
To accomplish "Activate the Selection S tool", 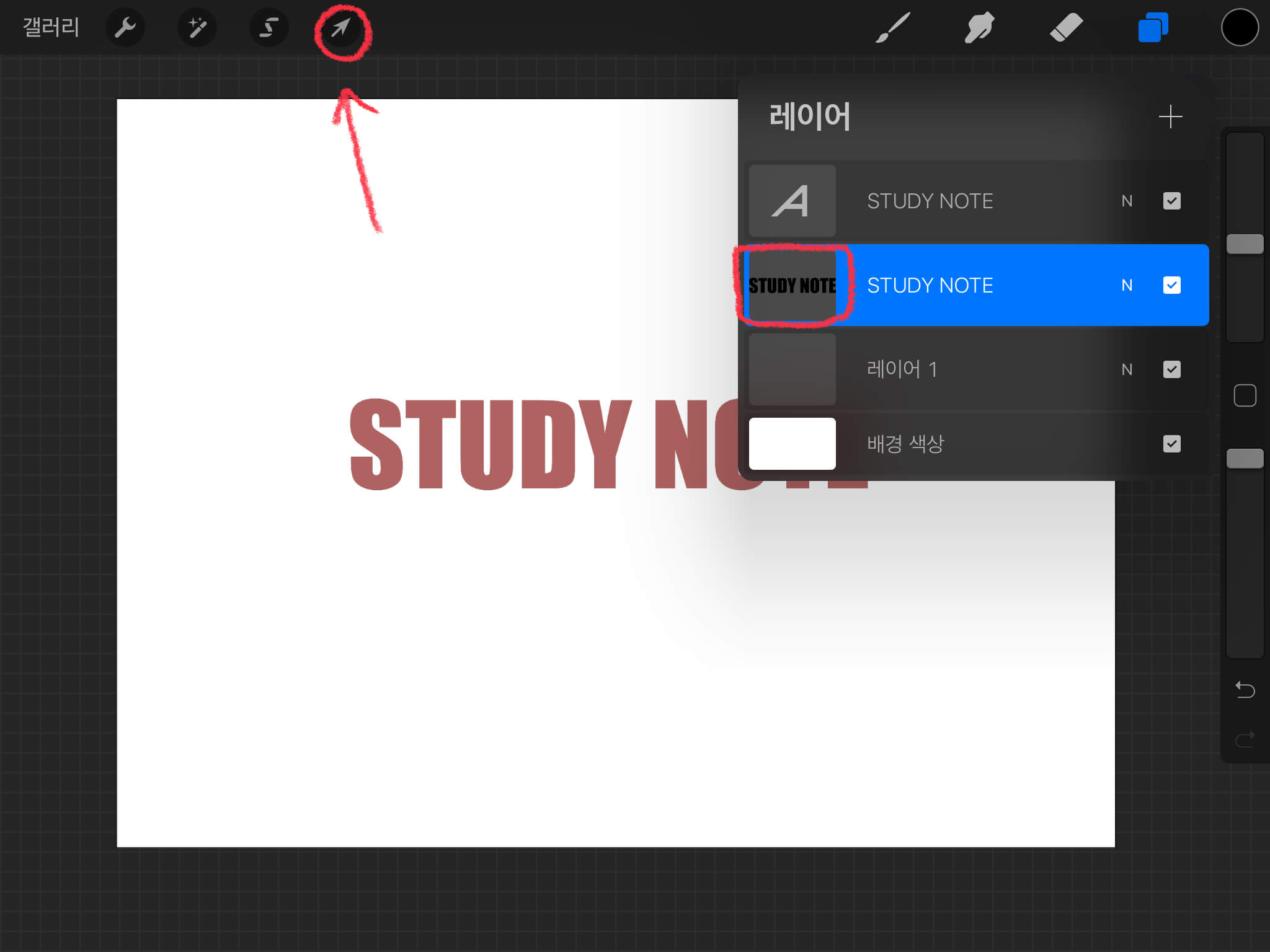I will tap(269, 27).
